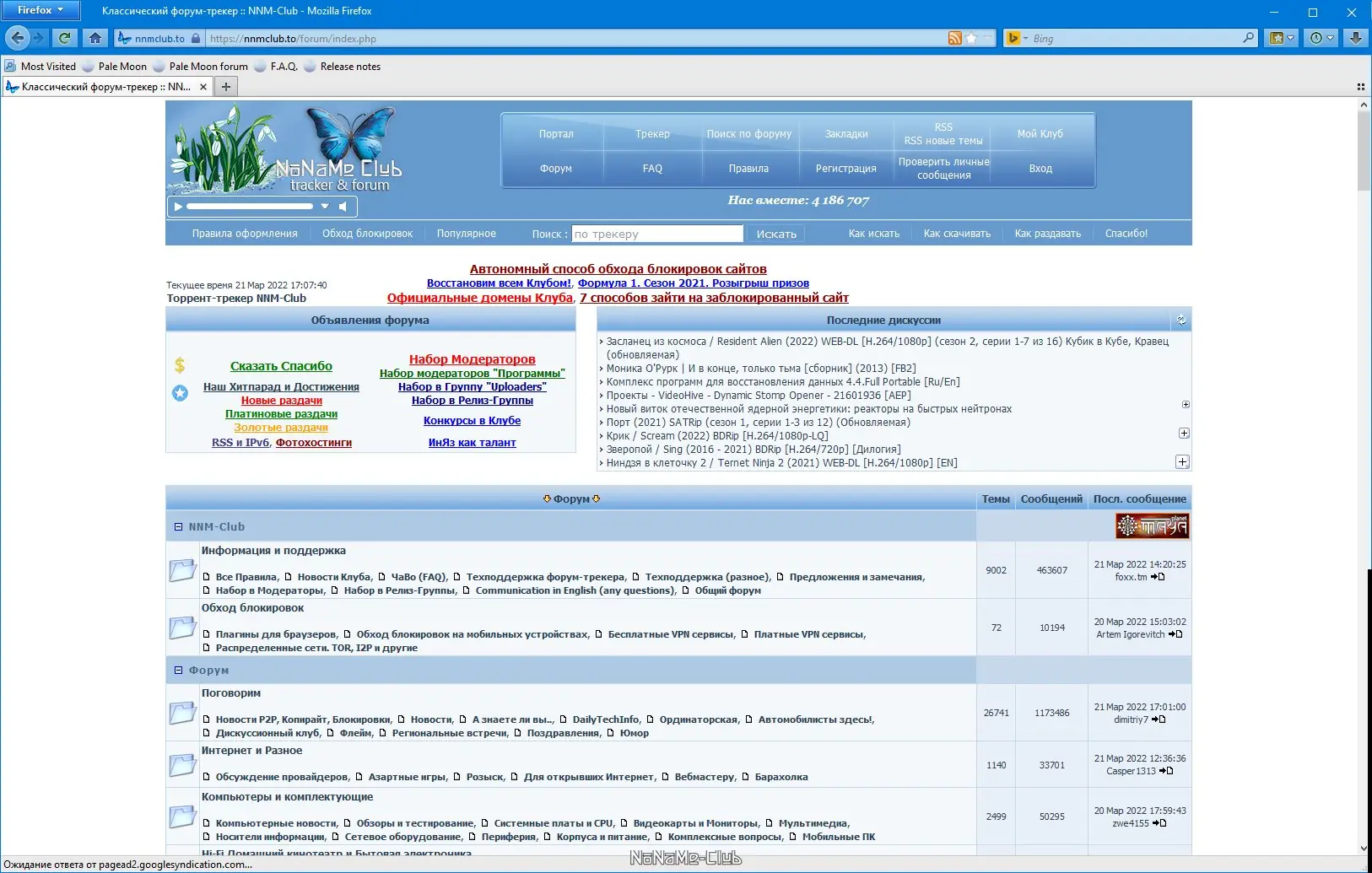1372x873 pixels.
Task: Play audio in the header player
Action: click(178, 206)
